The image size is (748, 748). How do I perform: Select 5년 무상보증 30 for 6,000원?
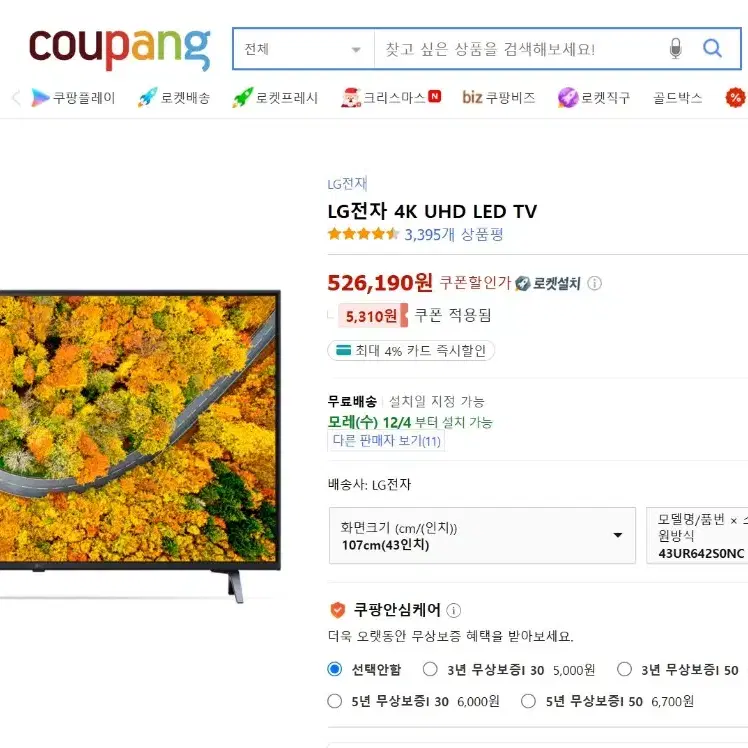[x=334, y=701]
